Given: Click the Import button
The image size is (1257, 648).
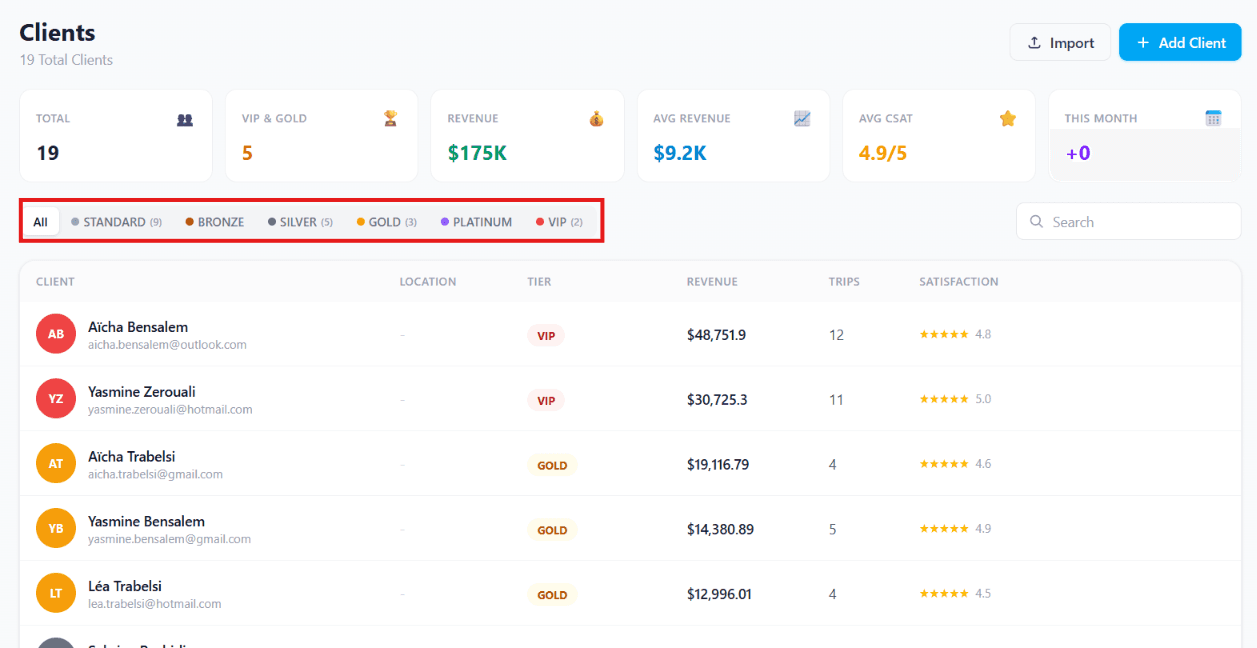Looking at the screenshot, I should click(x=1060, y=42).
